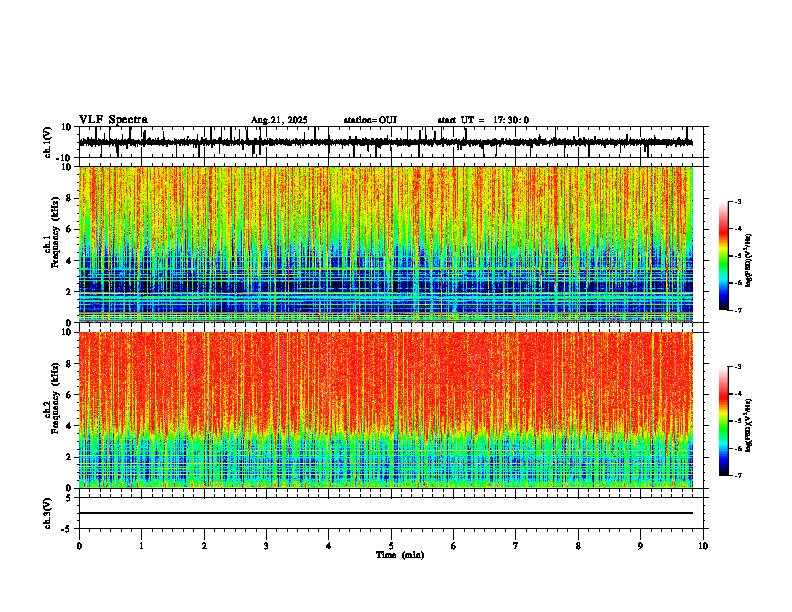Click the ch.2 color scale log(PSD) unit label
The width and height of the screenshot is (792, 612).
(x=748, y=425)
